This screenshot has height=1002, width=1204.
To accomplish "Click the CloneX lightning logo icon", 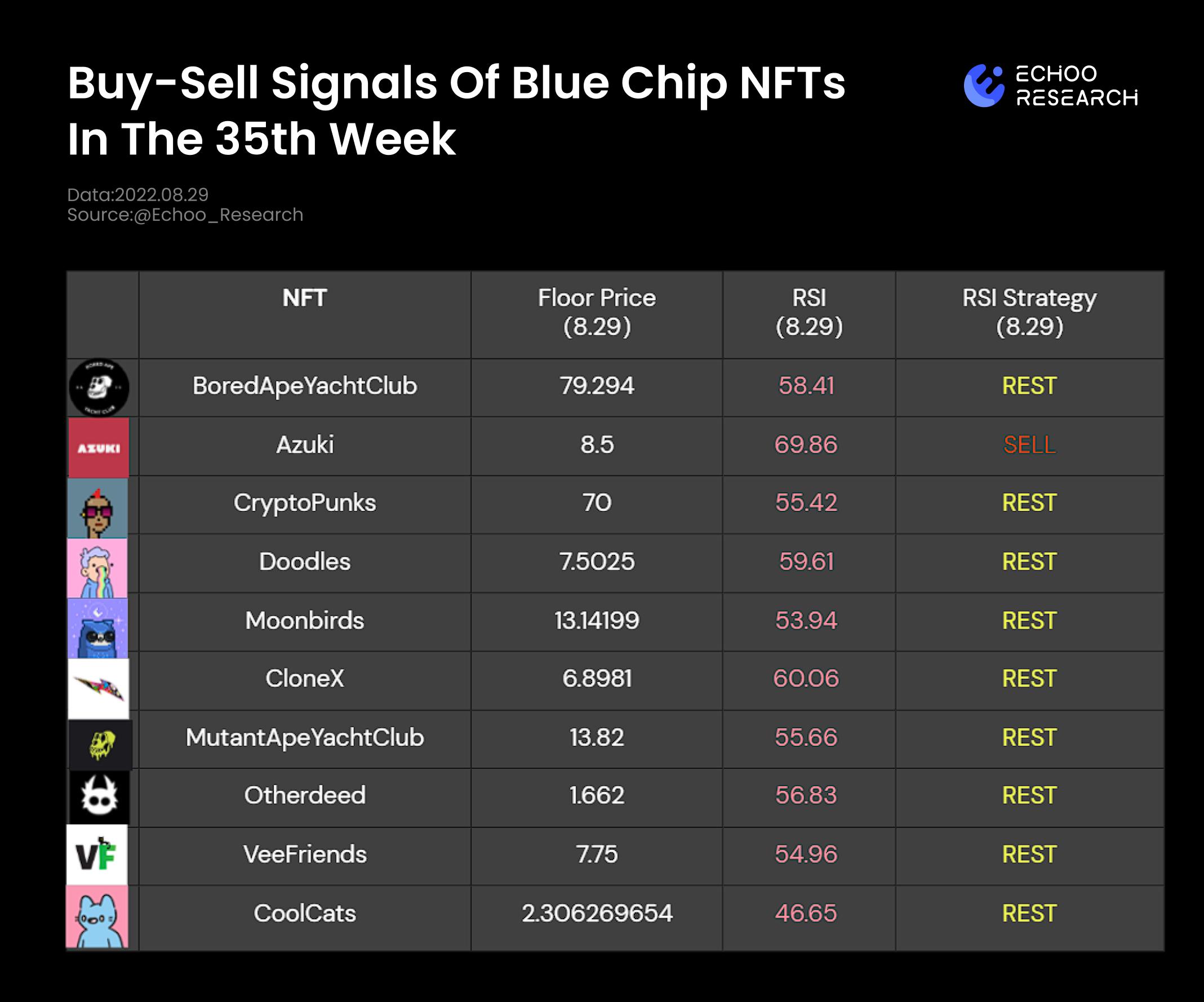I will point(99,688).
